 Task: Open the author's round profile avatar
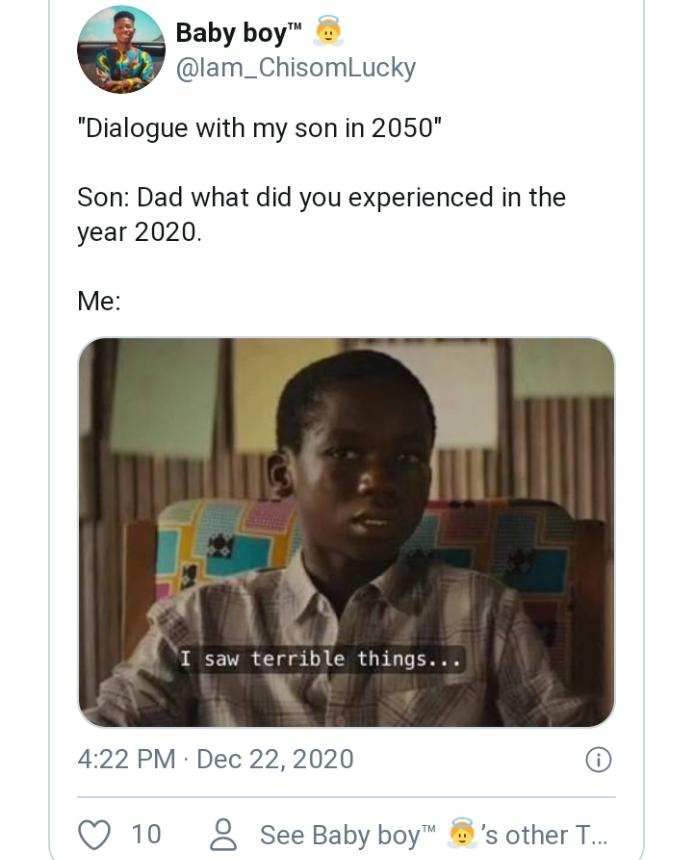(121, 50)
